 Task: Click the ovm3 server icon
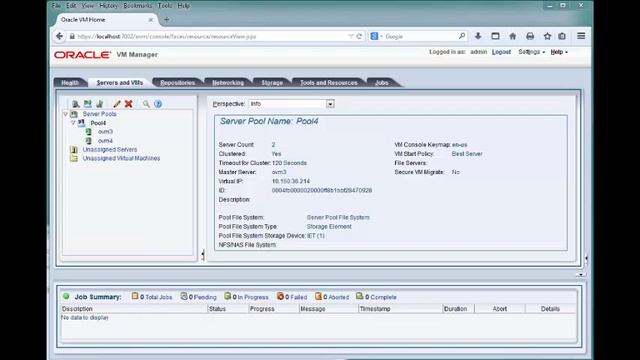pyautogui.click(x=89, y=132)
